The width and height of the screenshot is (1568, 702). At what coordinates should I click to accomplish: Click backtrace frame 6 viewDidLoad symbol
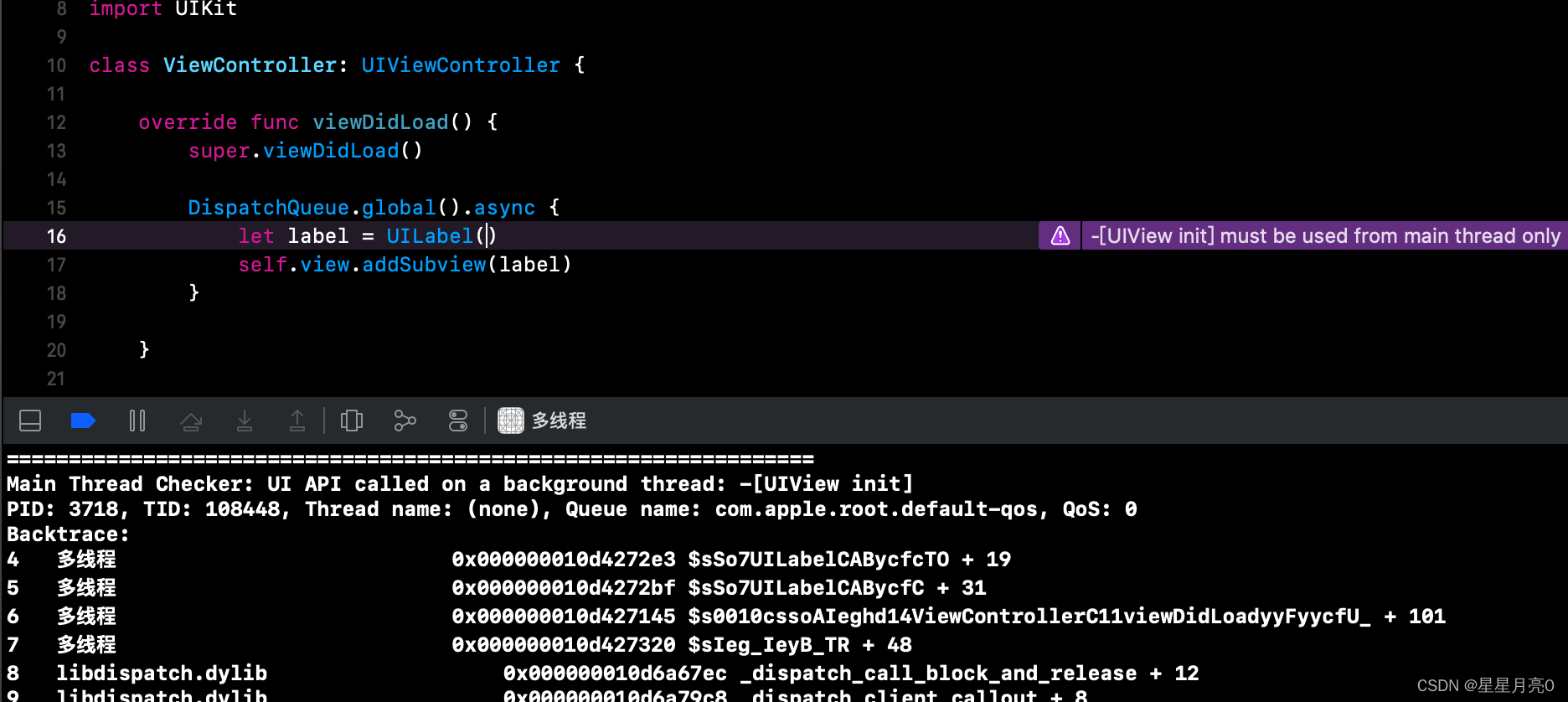coord(1029,617)
